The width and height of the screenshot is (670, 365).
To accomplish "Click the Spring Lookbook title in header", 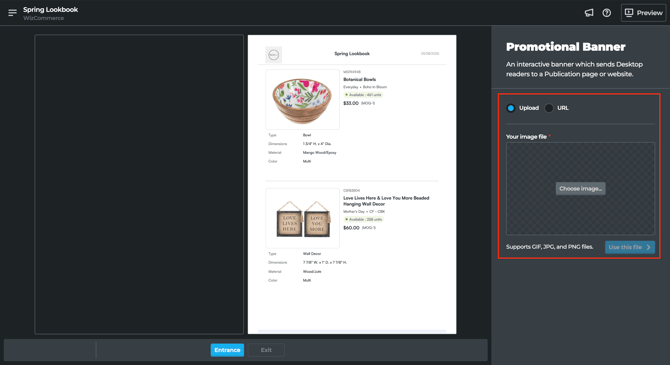I will tap(50, 9).
